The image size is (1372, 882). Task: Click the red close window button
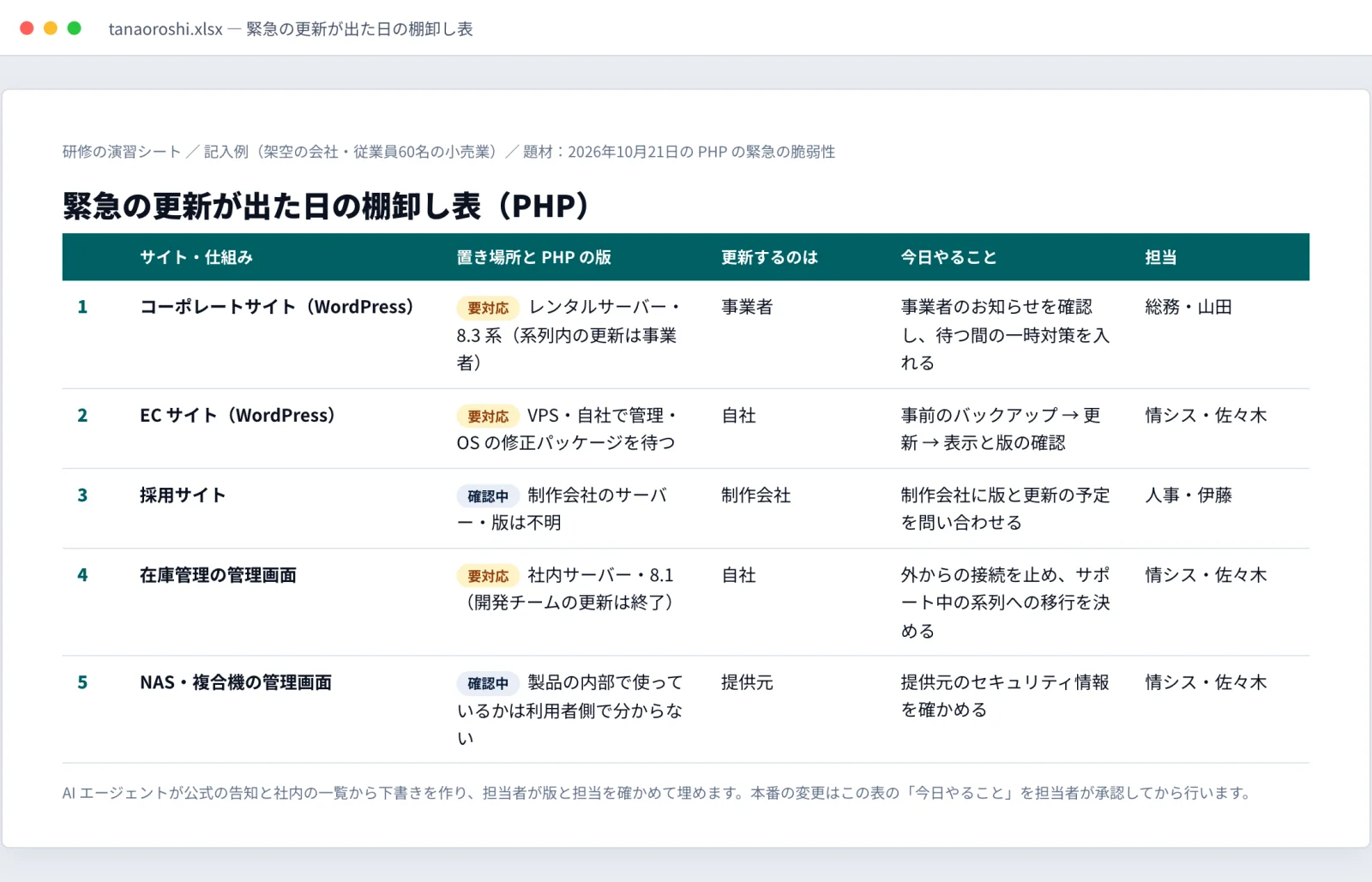27,28
